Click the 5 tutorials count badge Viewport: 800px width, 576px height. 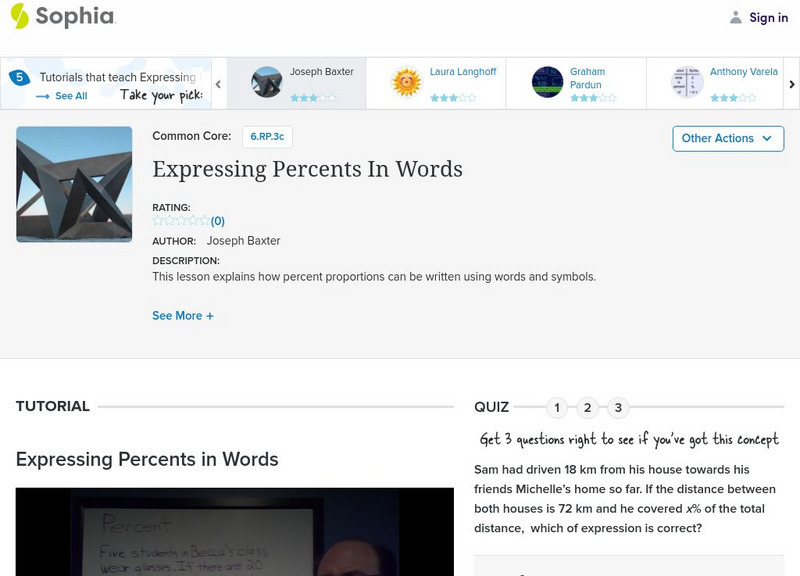pyautogui.click(x=19, y=77)
